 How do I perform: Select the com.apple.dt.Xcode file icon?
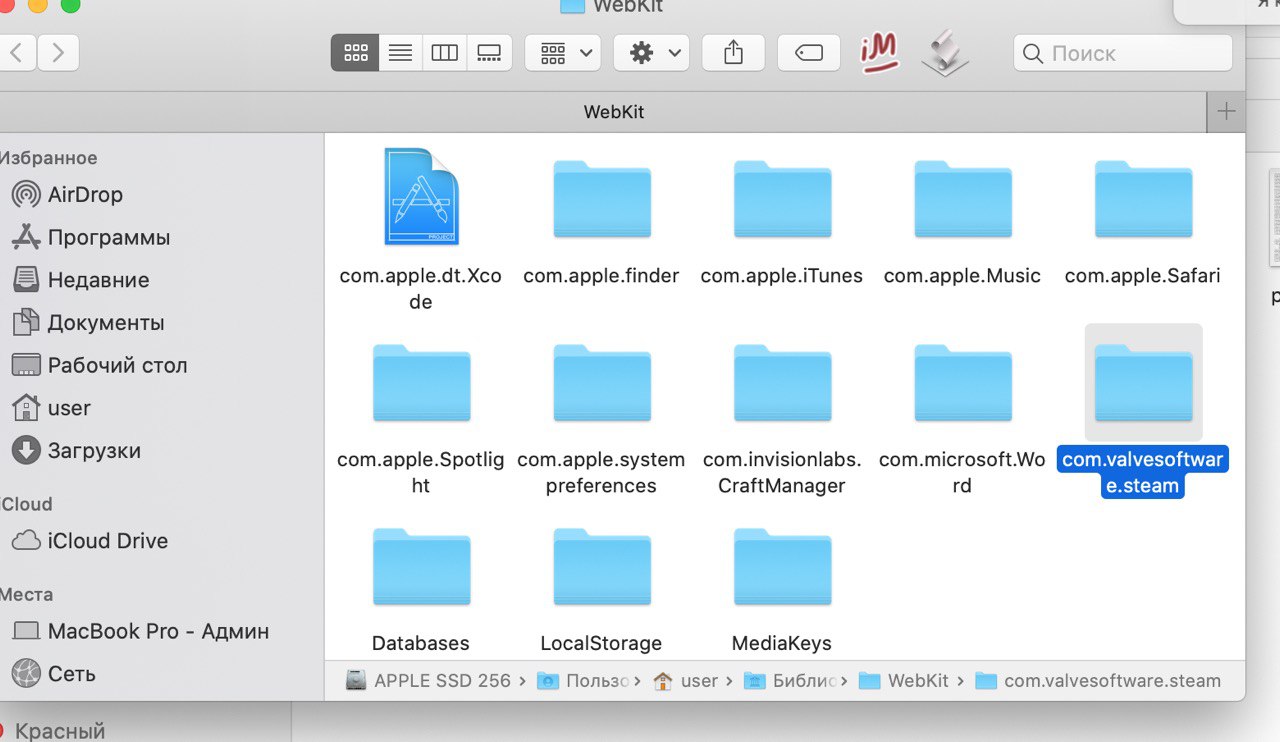click(x=421, y=196)
